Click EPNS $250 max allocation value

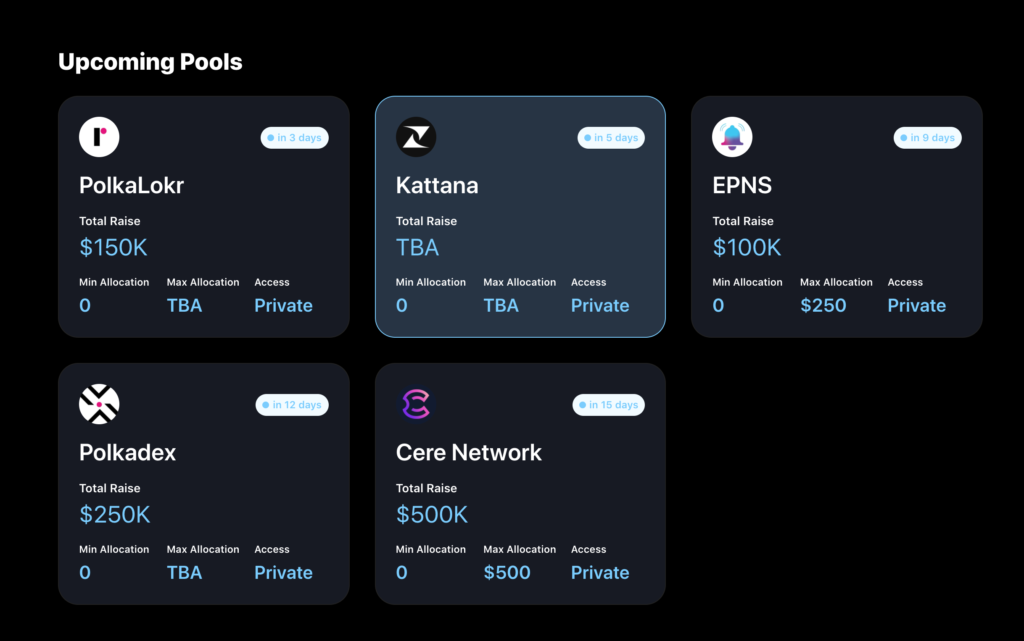(823, 305)
